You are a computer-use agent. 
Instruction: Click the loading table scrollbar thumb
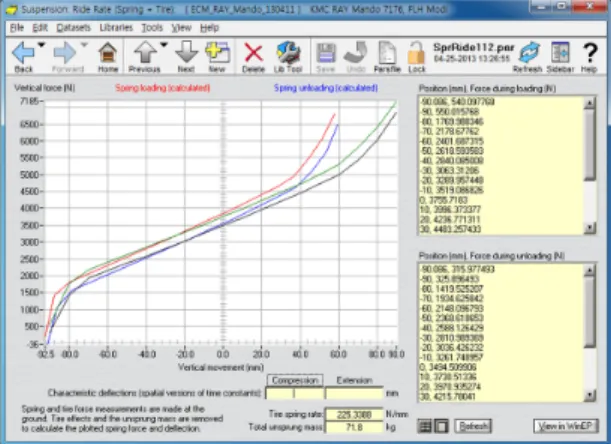point(590,145)
